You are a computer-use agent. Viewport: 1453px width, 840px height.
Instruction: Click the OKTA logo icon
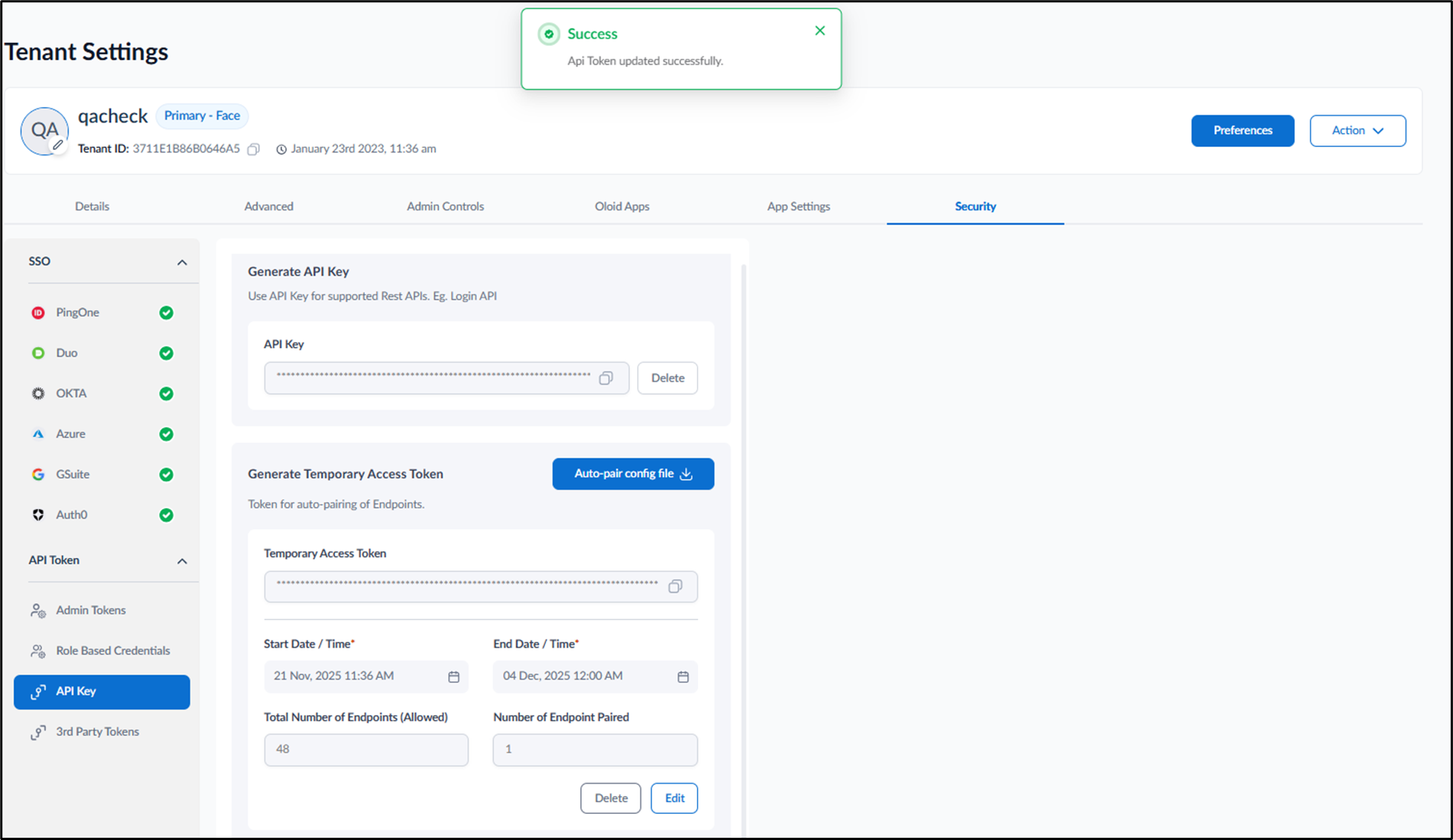pos(38,394)
